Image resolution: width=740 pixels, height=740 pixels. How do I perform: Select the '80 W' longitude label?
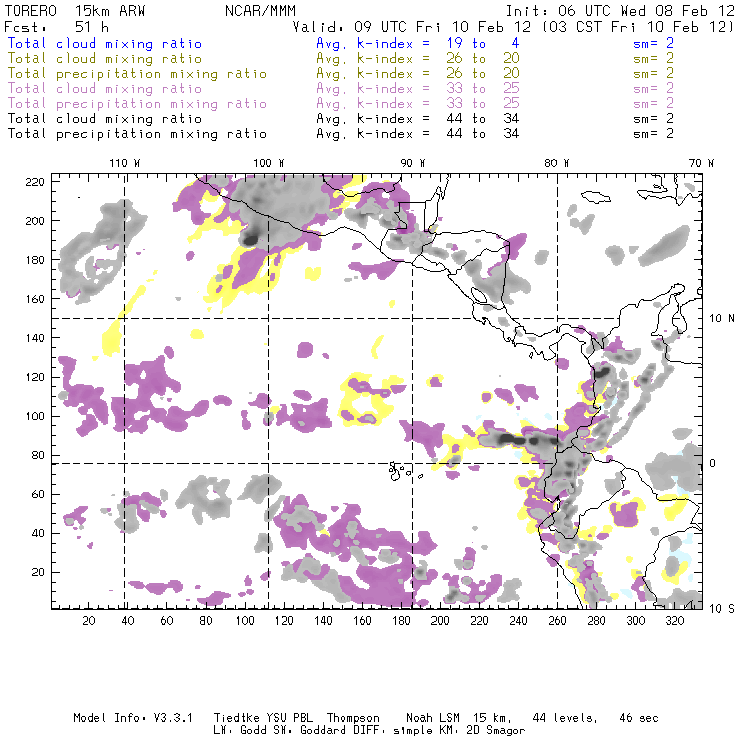tap(557, 163)
